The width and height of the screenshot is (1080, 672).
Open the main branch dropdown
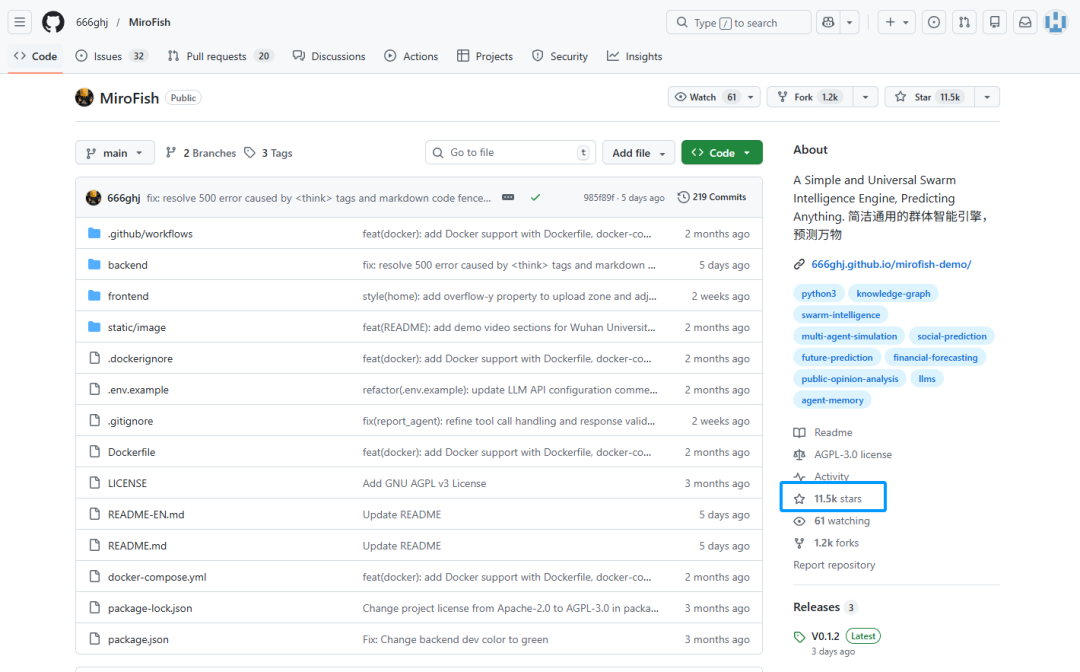coord(115,153)
